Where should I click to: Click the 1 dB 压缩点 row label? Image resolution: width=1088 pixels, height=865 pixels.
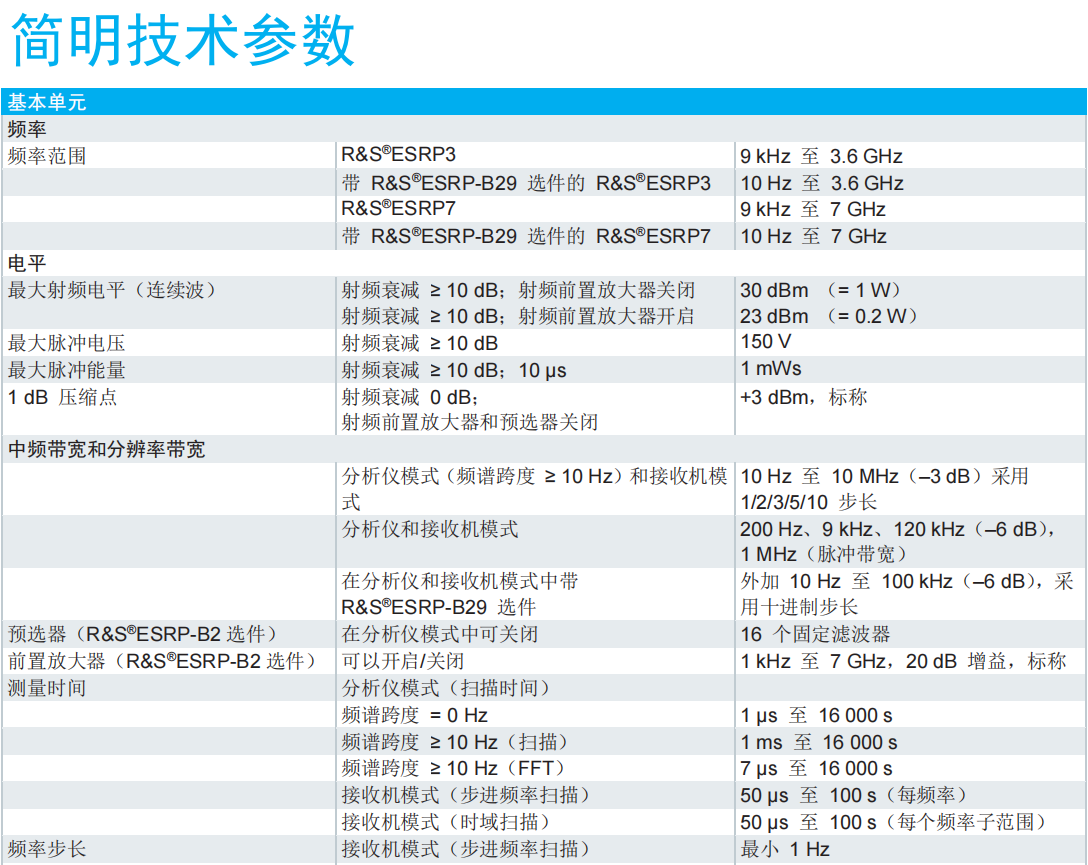62,397
